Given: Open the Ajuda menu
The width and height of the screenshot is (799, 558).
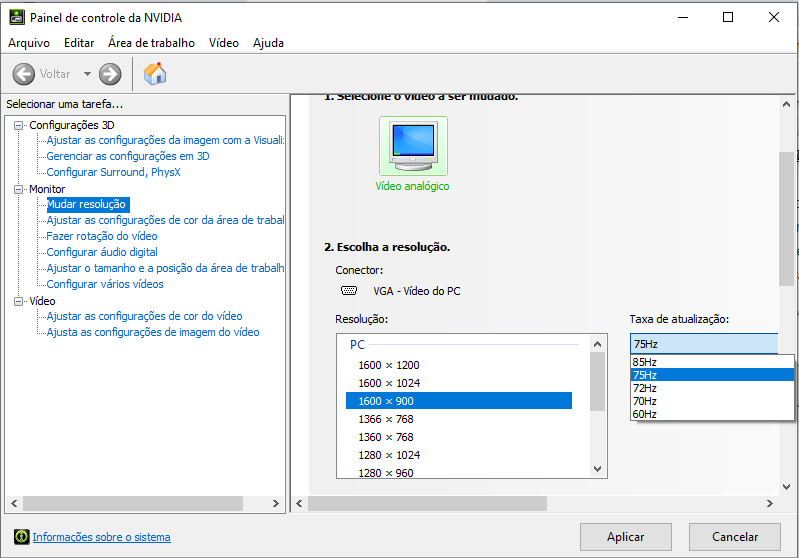Looking at the screenshot, I should pos(269,43).
